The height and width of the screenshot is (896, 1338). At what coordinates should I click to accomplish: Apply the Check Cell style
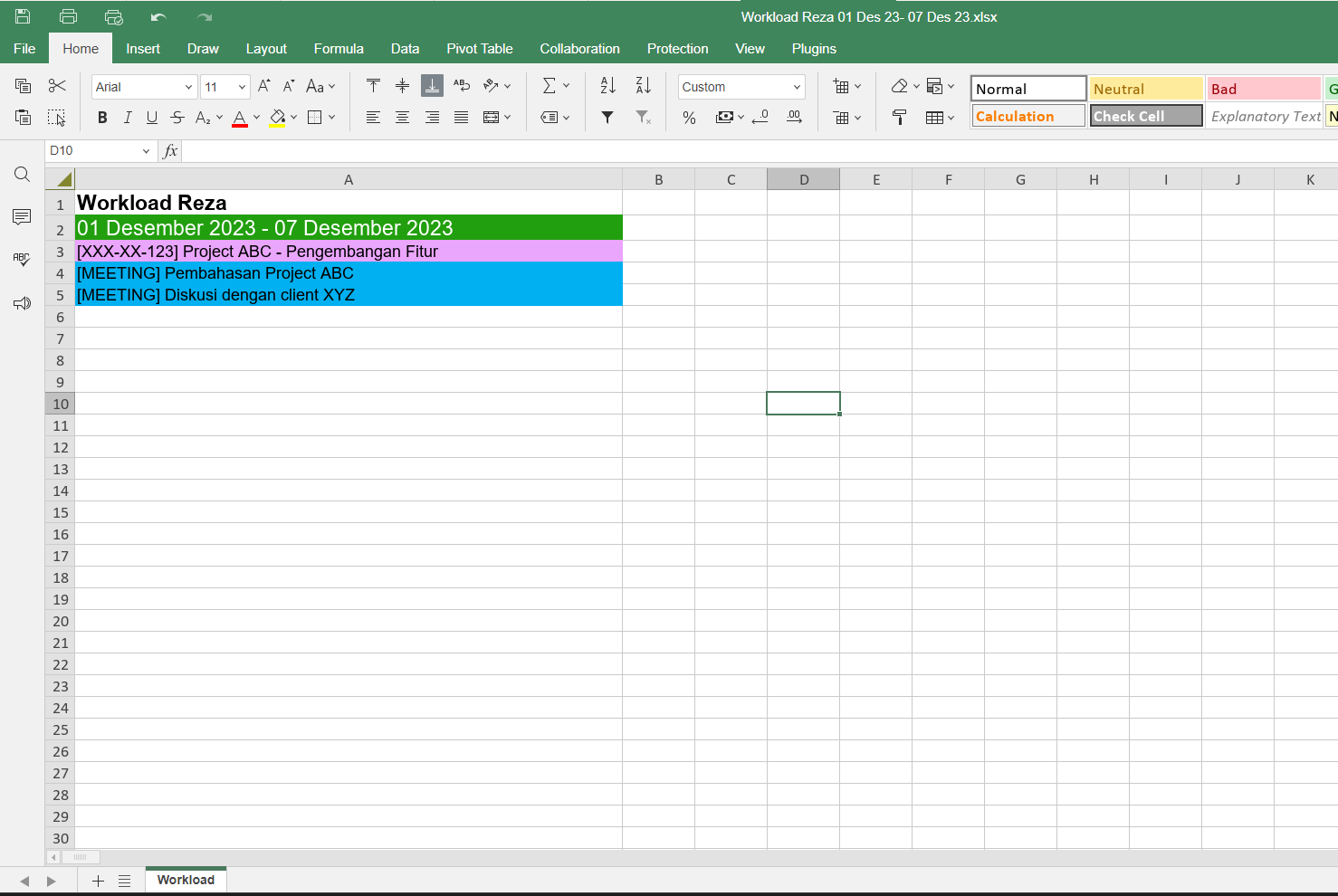(x=1145, y=116)
